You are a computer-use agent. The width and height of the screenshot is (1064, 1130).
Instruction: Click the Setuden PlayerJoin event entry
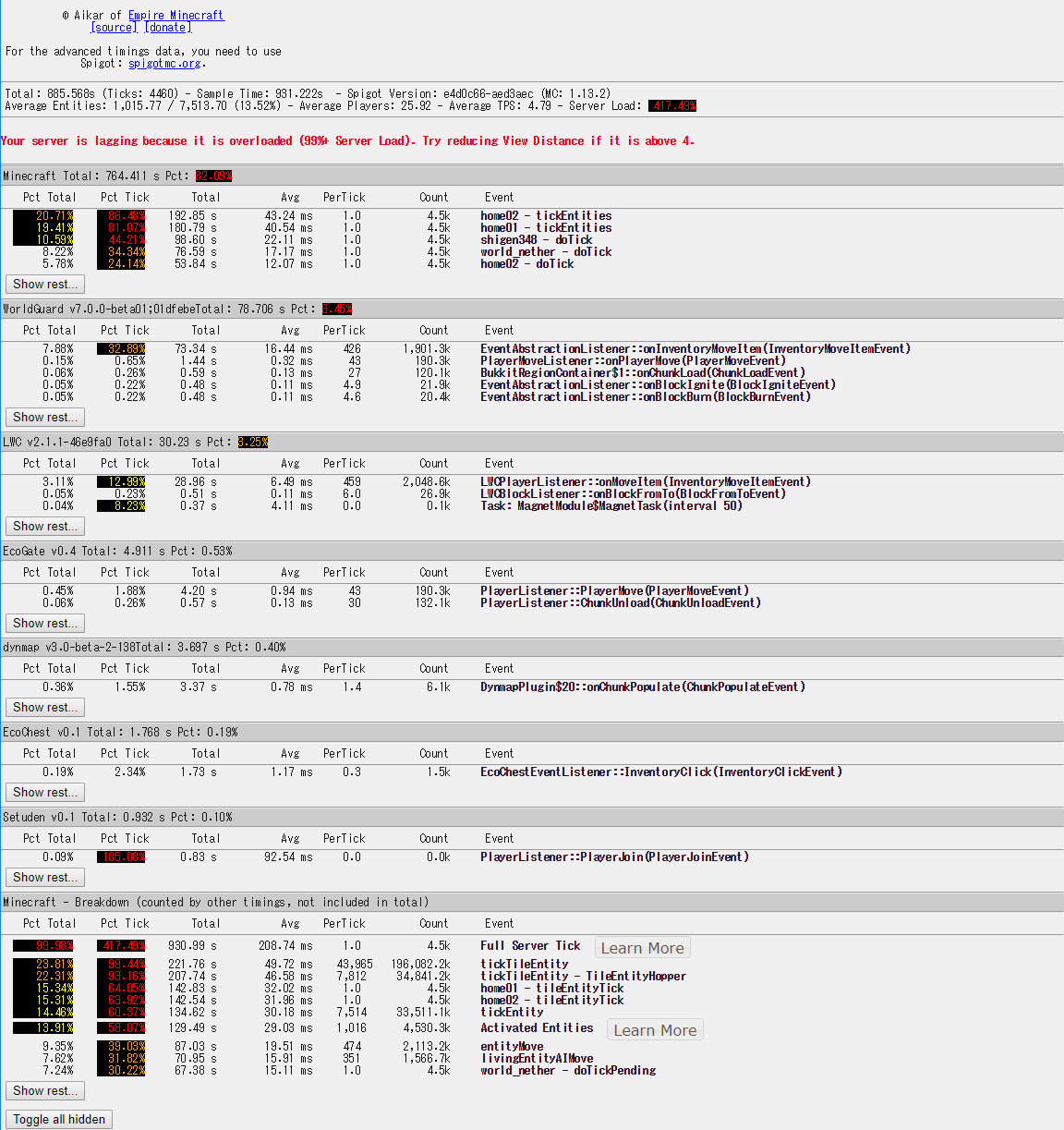614,857
